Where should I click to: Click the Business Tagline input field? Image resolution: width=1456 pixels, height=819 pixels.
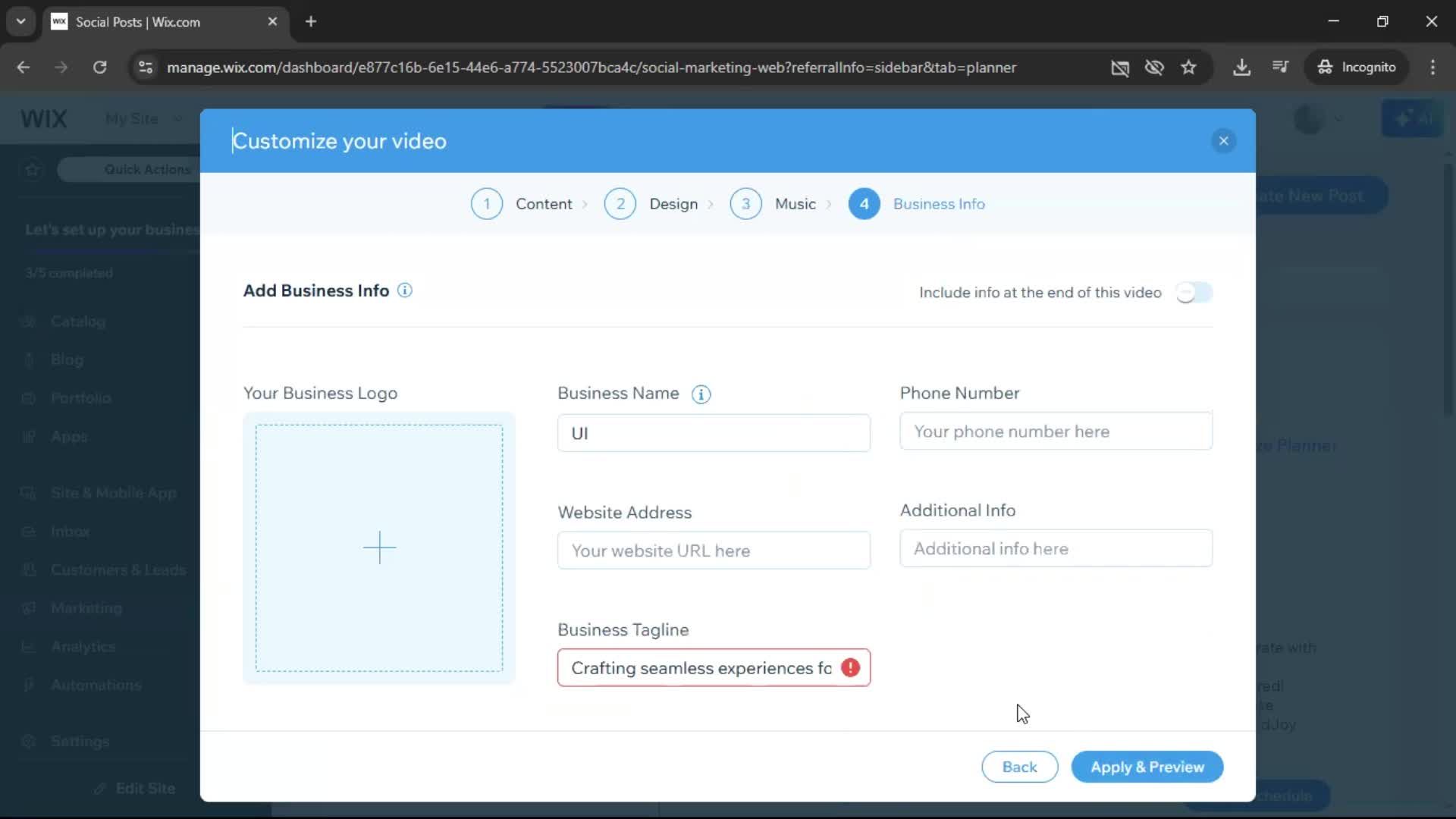tap(714, 668)
